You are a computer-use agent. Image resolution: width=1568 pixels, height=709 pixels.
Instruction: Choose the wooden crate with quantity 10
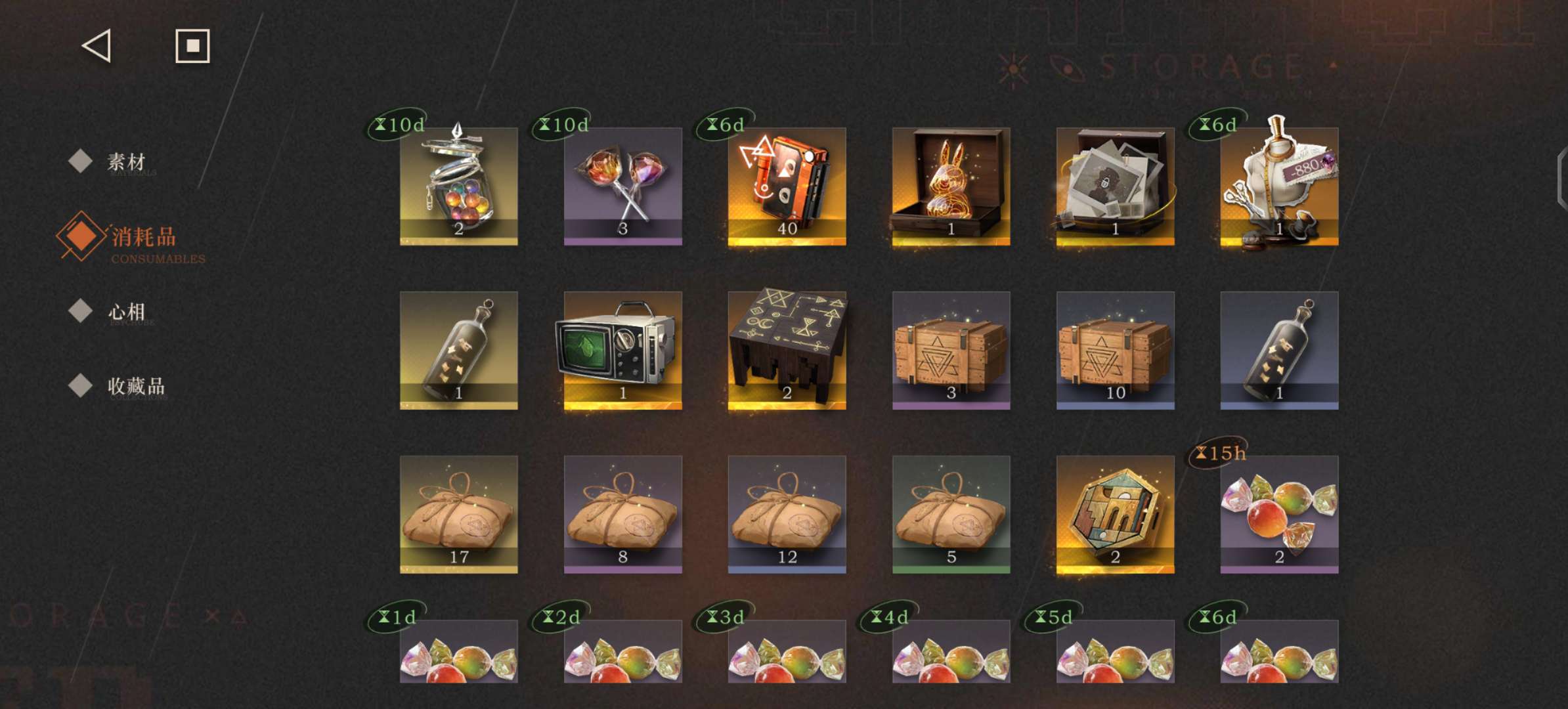pos(1115,351)
